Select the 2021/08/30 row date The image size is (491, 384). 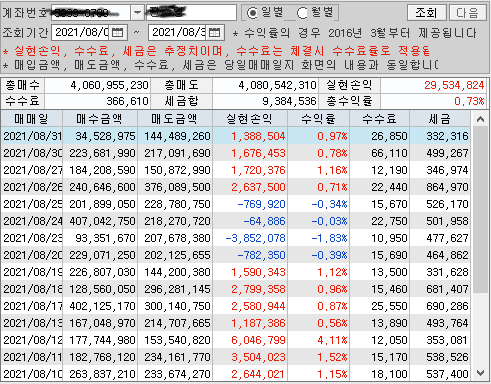click(x=32, y=153)
